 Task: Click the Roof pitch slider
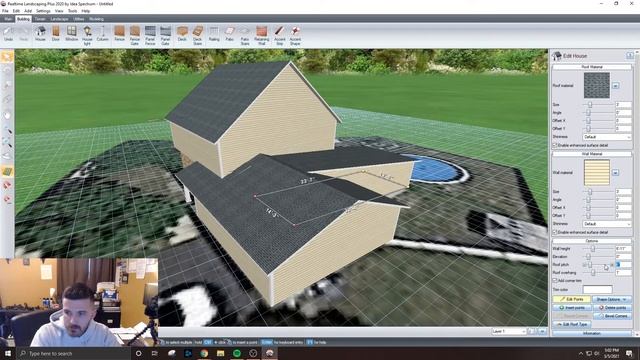(598, 264)
